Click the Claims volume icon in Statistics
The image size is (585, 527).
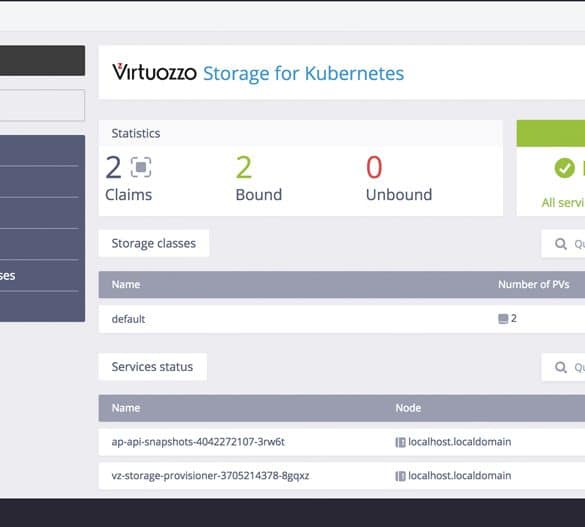pyautogui.click(x=141, y=167)
